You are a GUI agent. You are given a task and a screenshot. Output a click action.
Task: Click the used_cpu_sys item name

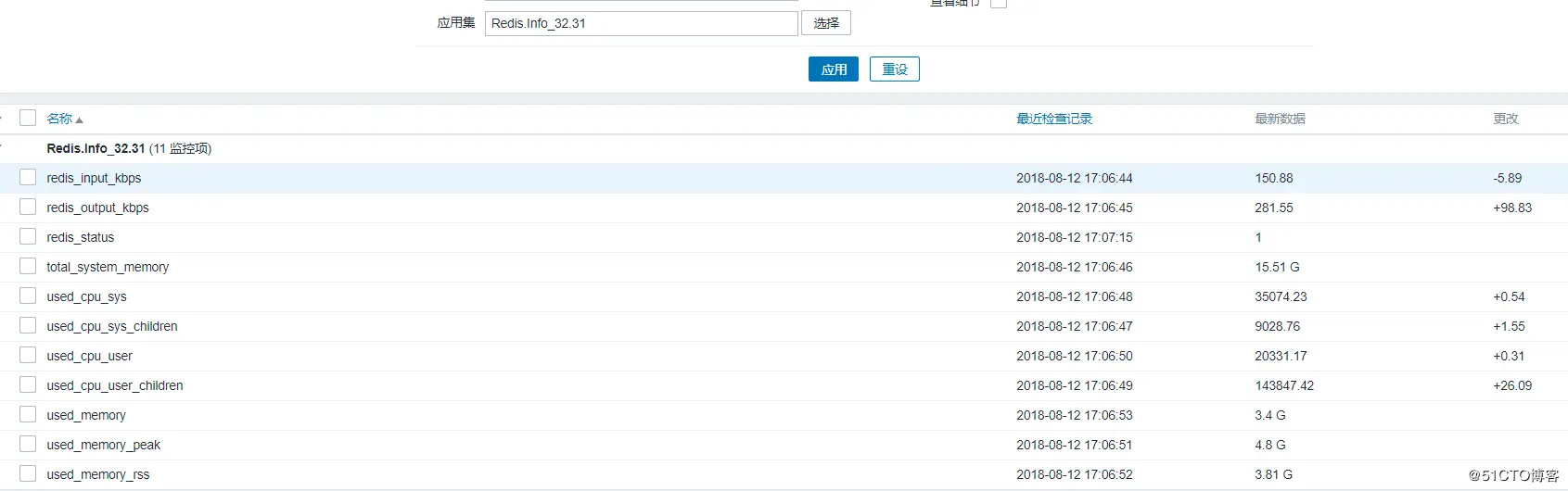(x=86, y=296)
